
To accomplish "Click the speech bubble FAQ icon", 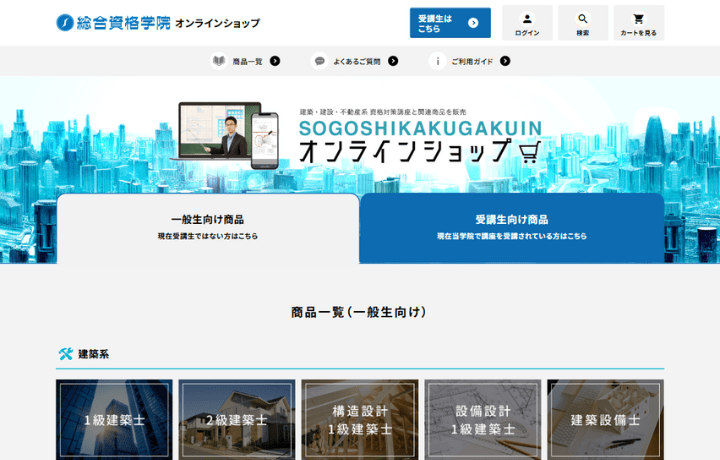I will (319, 61).
